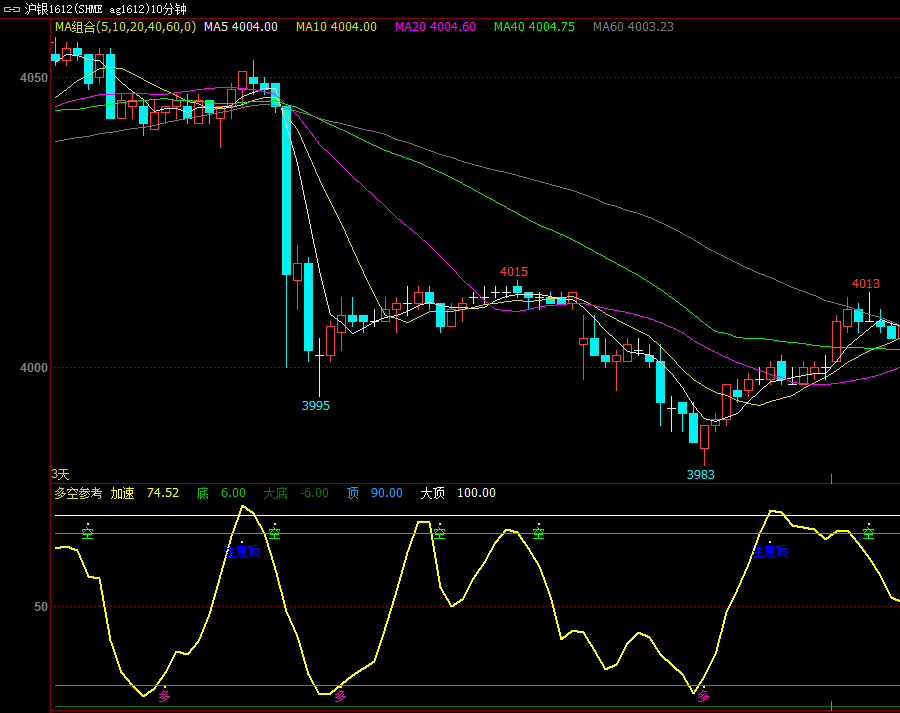Click the 加速 74.52 indicator value
This screenshot has width=900, height=713.
point(145,493)
